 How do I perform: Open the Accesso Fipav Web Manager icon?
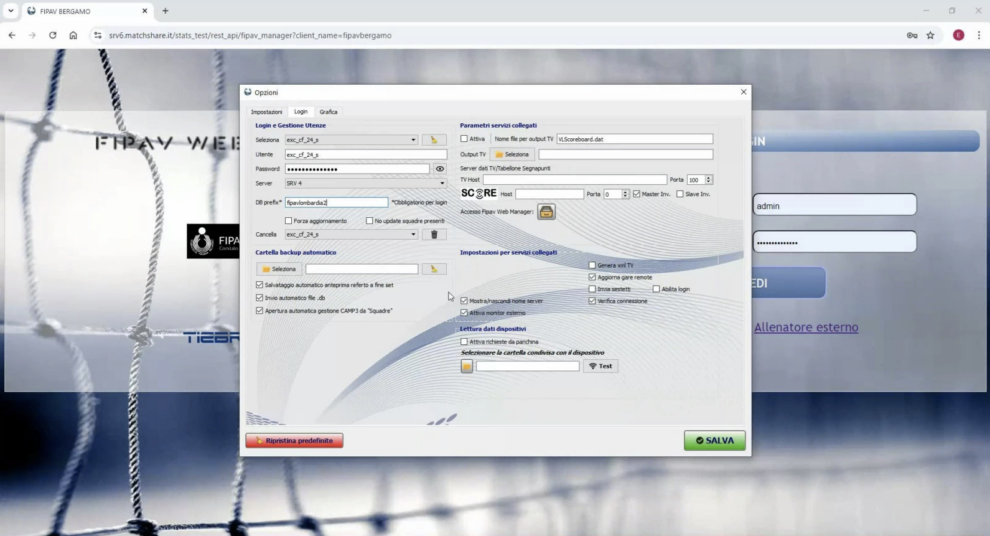pos(546,212)
